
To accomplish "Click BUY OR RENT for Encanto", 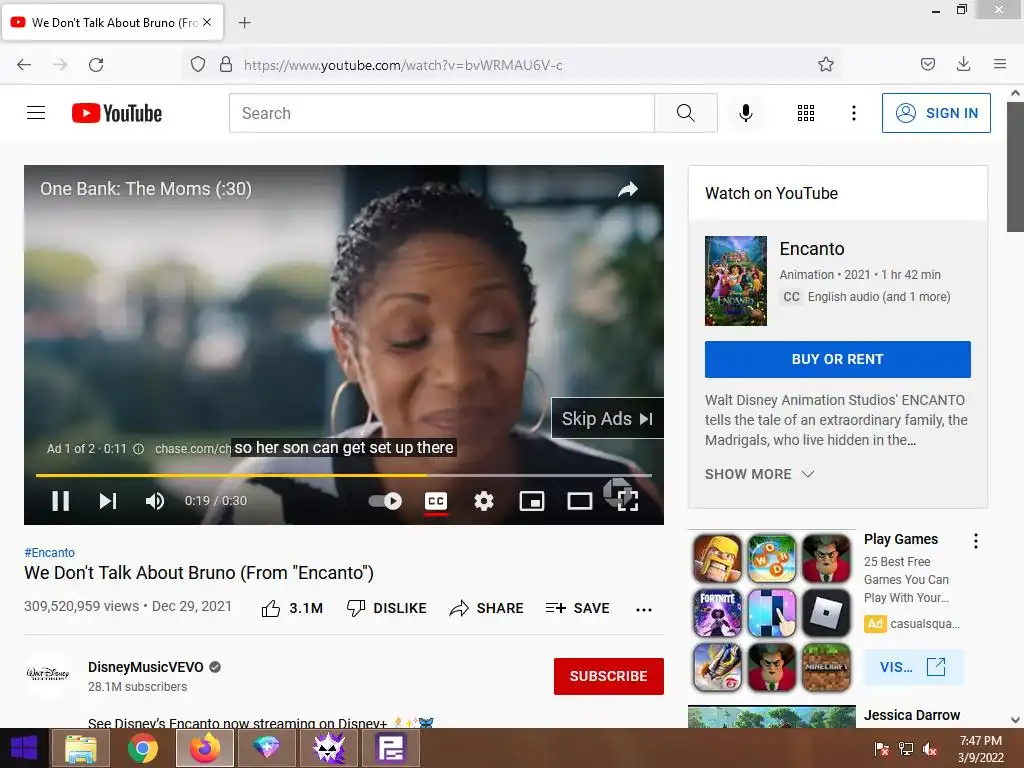I will [x=837, y=359].
